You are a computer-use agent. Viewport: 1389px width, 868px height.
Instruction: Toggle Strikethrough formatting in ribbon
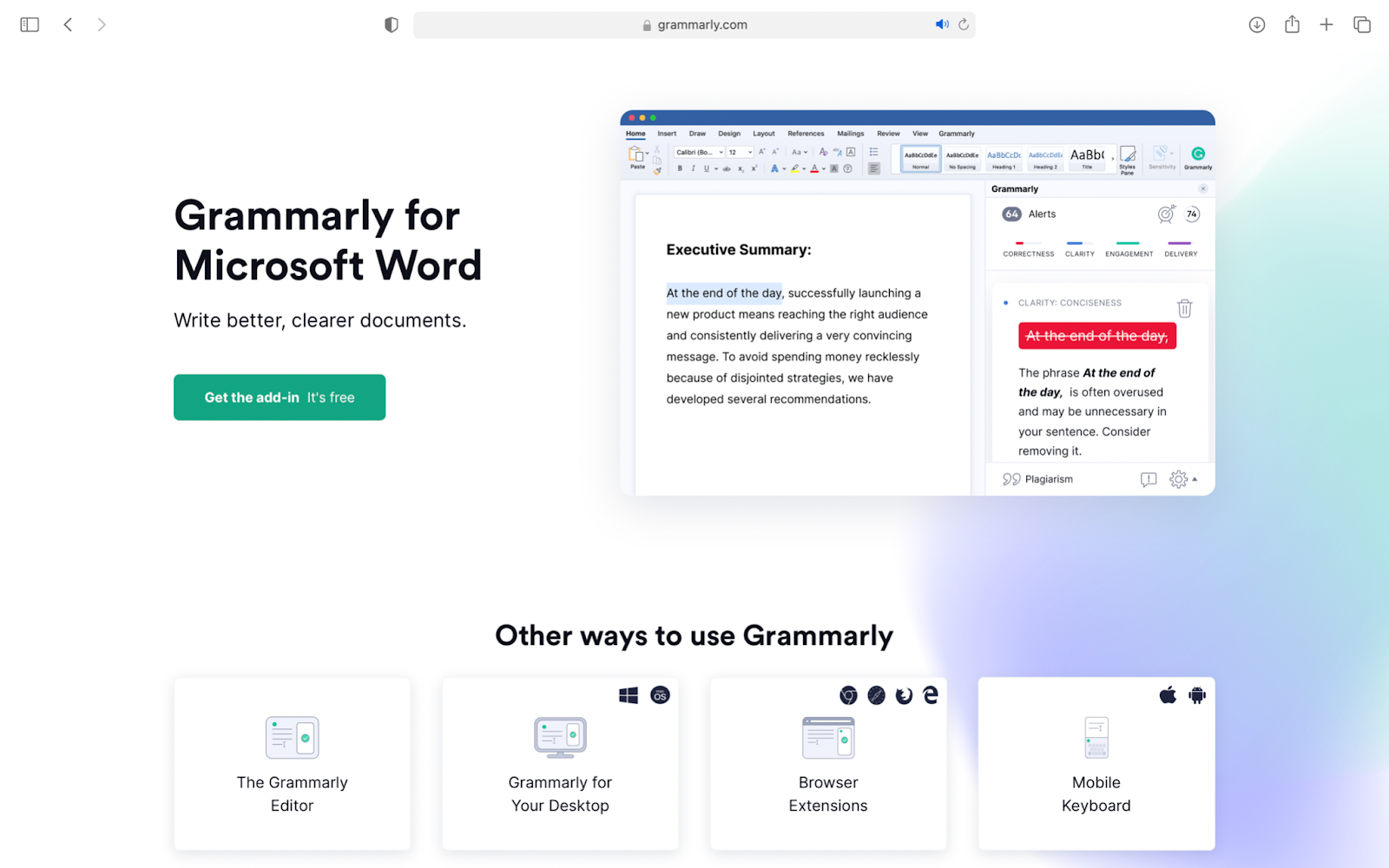(x=727, y=168)
